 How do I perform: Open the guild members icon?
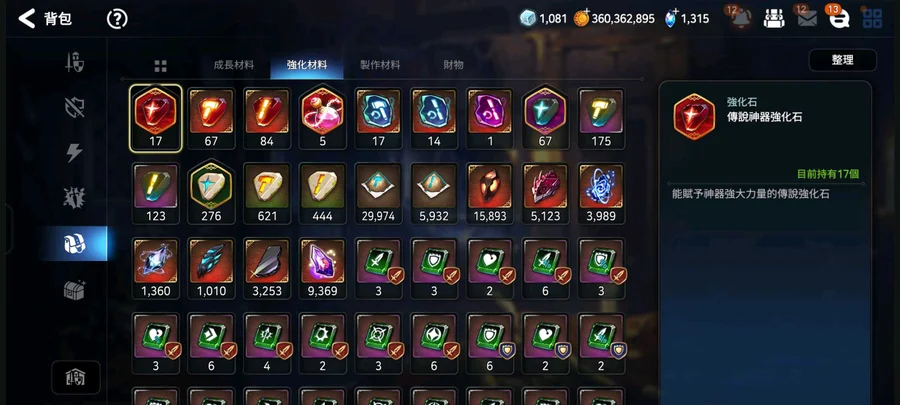[774, 18]
